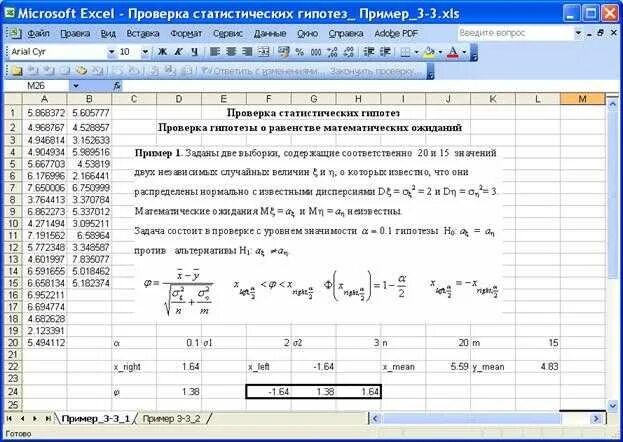Open Name Box dropdown arrow
623x442 pixels.
coord(75,85)
